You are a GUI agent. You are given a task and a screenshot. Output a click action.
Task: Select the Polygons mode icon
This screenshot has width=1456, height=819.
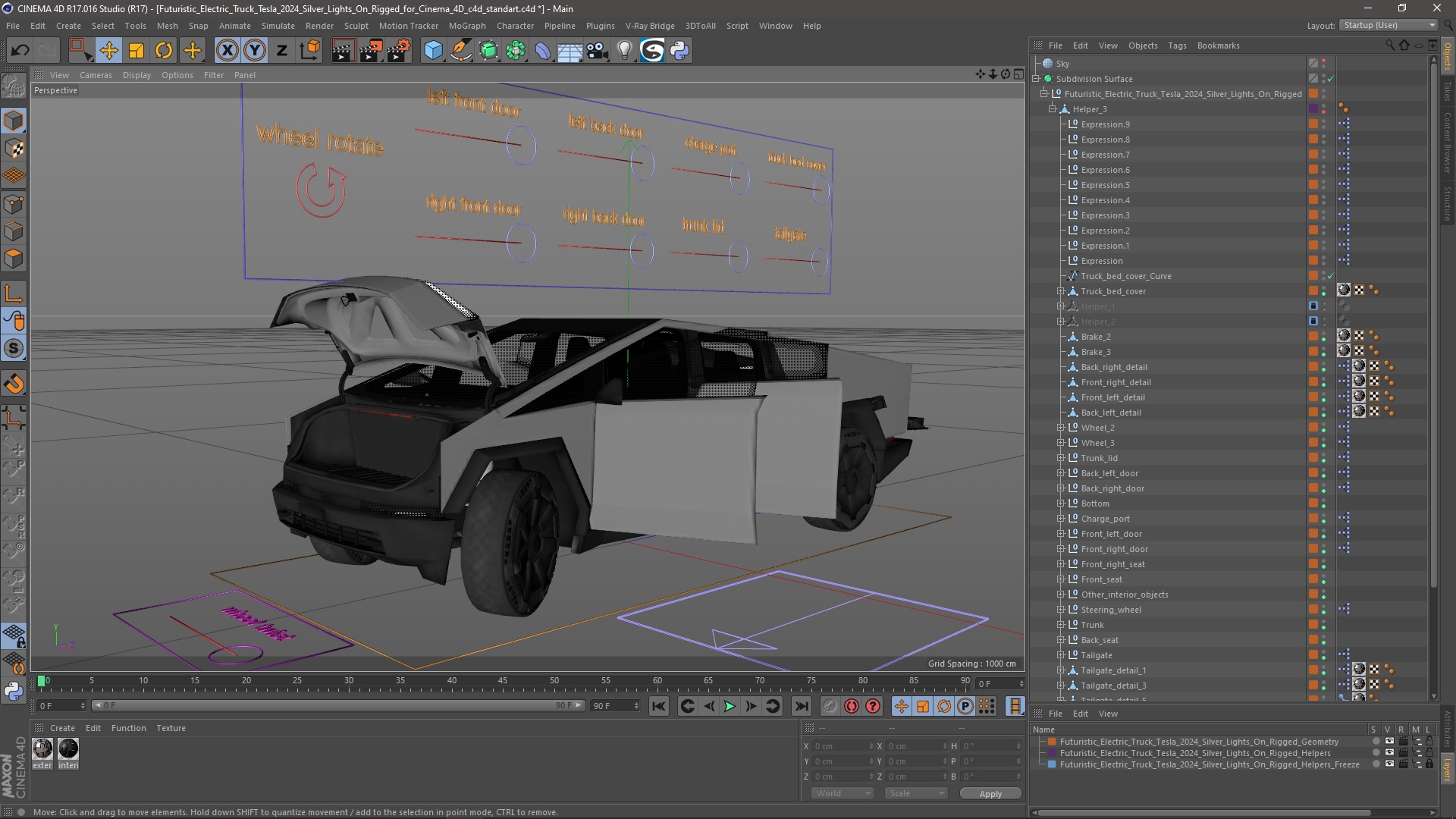click(x=14, y=259)
